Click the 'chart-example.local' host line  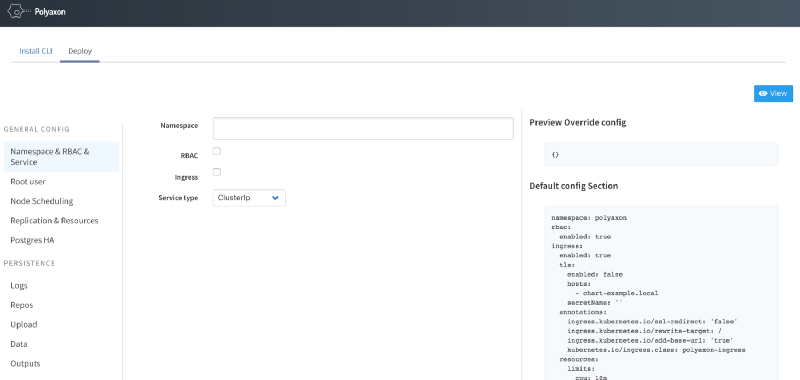coord(616,293)
